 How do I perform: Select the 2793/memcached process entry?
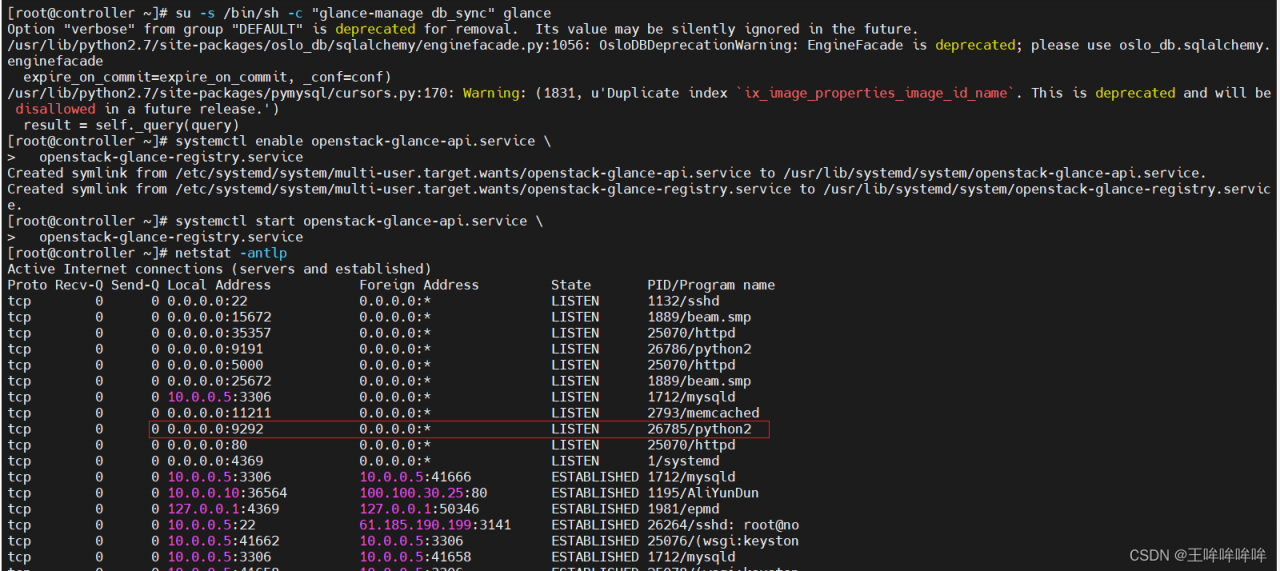[703, 413]
